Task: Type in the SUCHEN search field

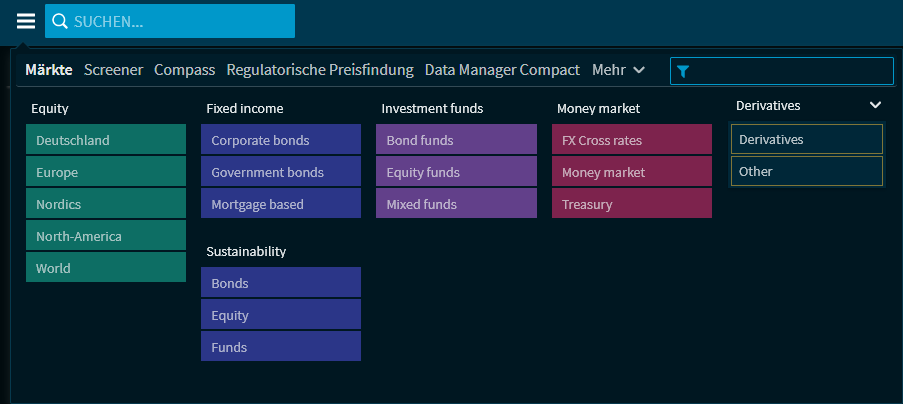Action: pos(180,21)
